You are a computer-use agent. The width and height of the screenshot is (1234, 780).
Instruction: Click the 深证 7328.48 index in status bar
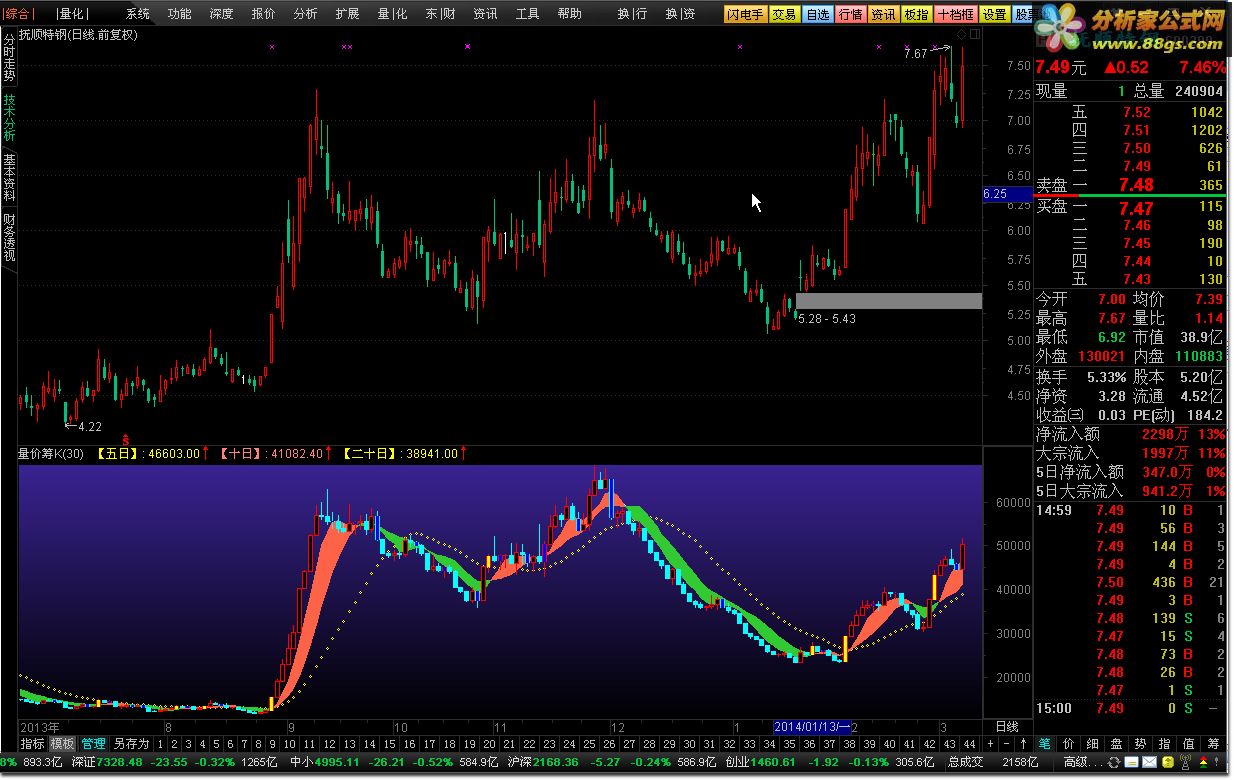pyautogui.click(x=106, y=762)
